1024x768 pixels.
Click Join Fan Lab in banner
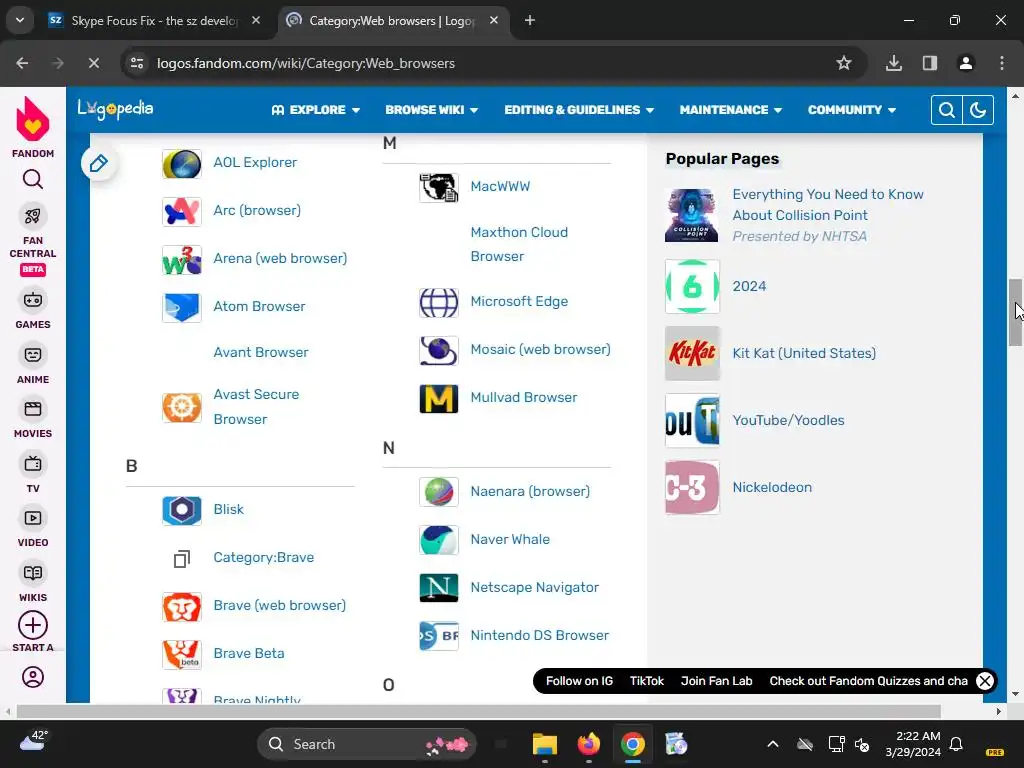click(x=716, y=681)
